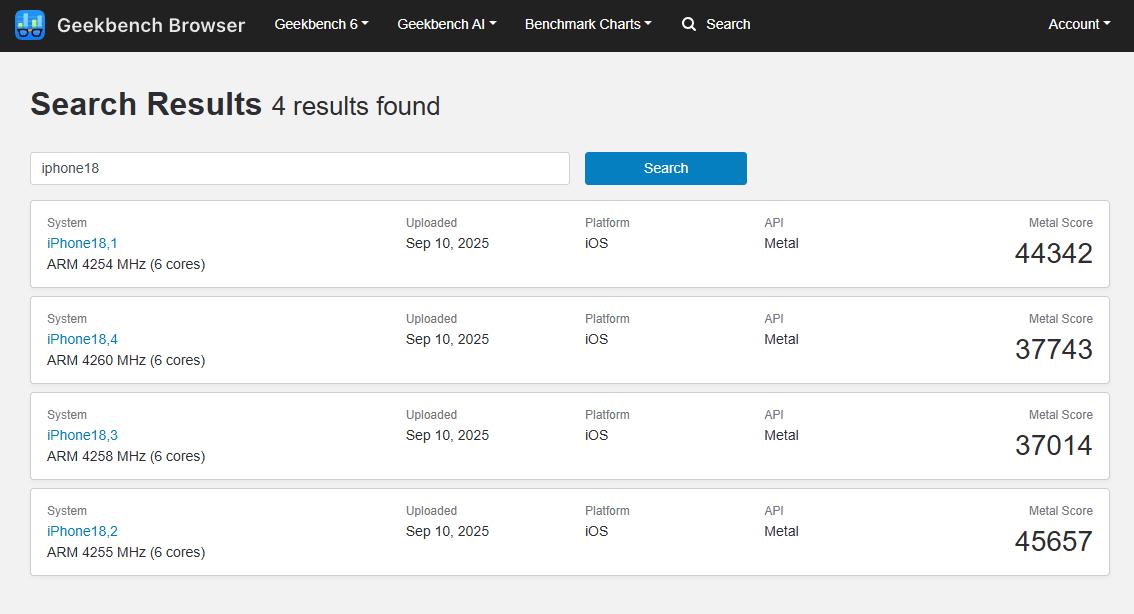Open the Geekbench AI dropdown menu
Image resolution: width=1134 pixels, height=614 pixels.
(446, 24)
